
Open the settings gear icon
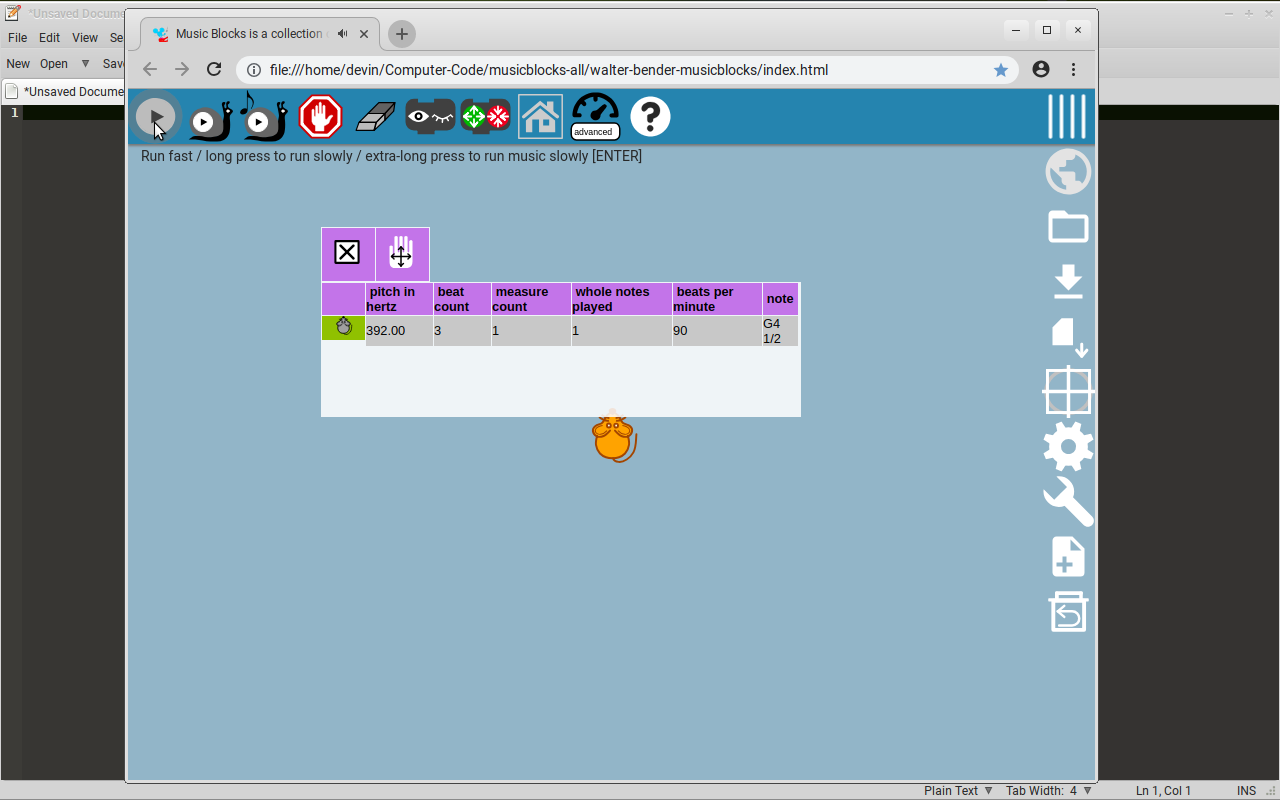pos(1068,447)
